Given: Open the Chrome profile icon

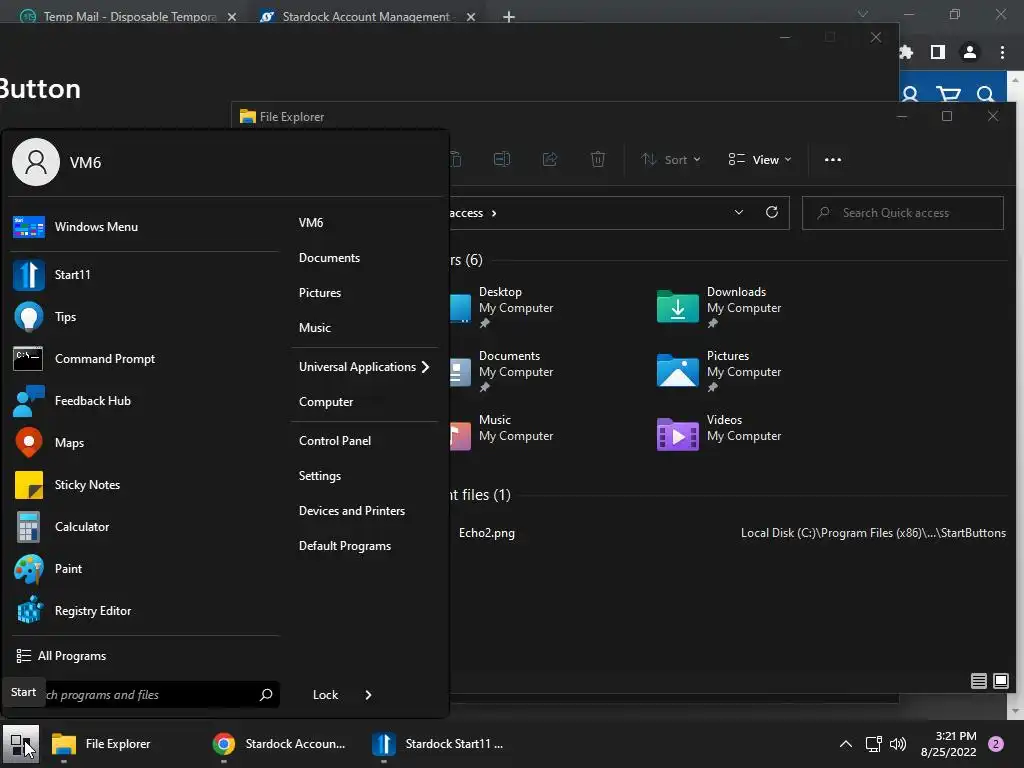Looking at the screenshot, I should [970, 52].
